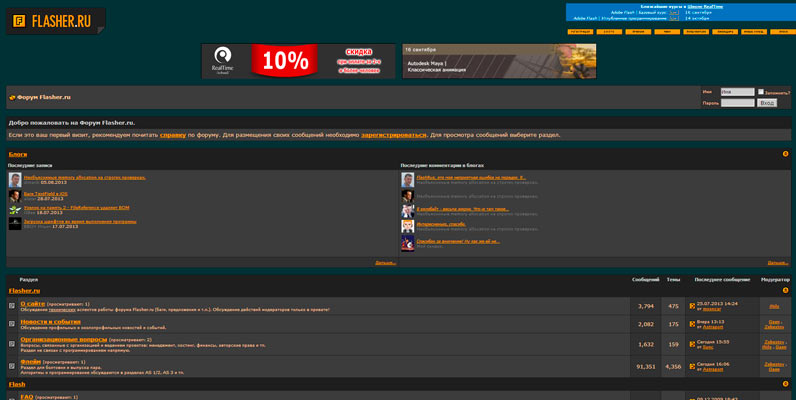Screen dimensions: 796x400
Task: Click cartoon face avatar in blog comments
Action: point(408,226)
